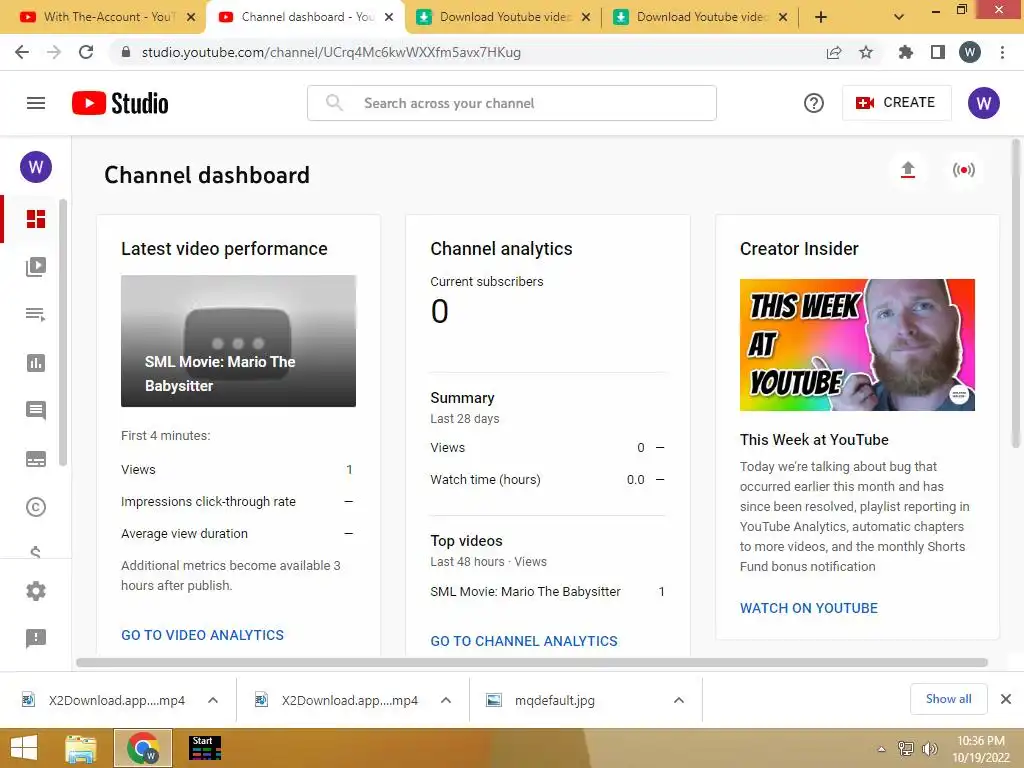Switch to the first Download Youtube video tab

click(x=503, y=17)
